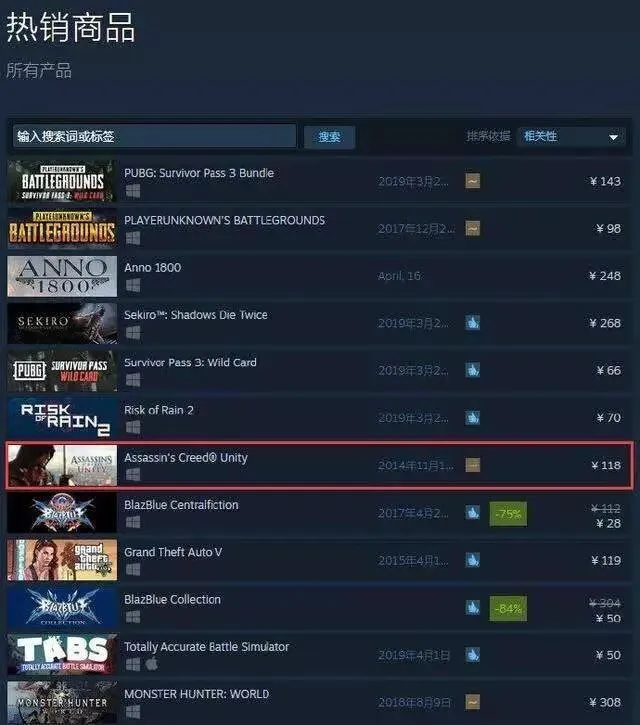Click Sekiro's blue thumbs-up review icon
Viewport: 640px width, 725px height.
pyautogui.click(x=472, y=322)
